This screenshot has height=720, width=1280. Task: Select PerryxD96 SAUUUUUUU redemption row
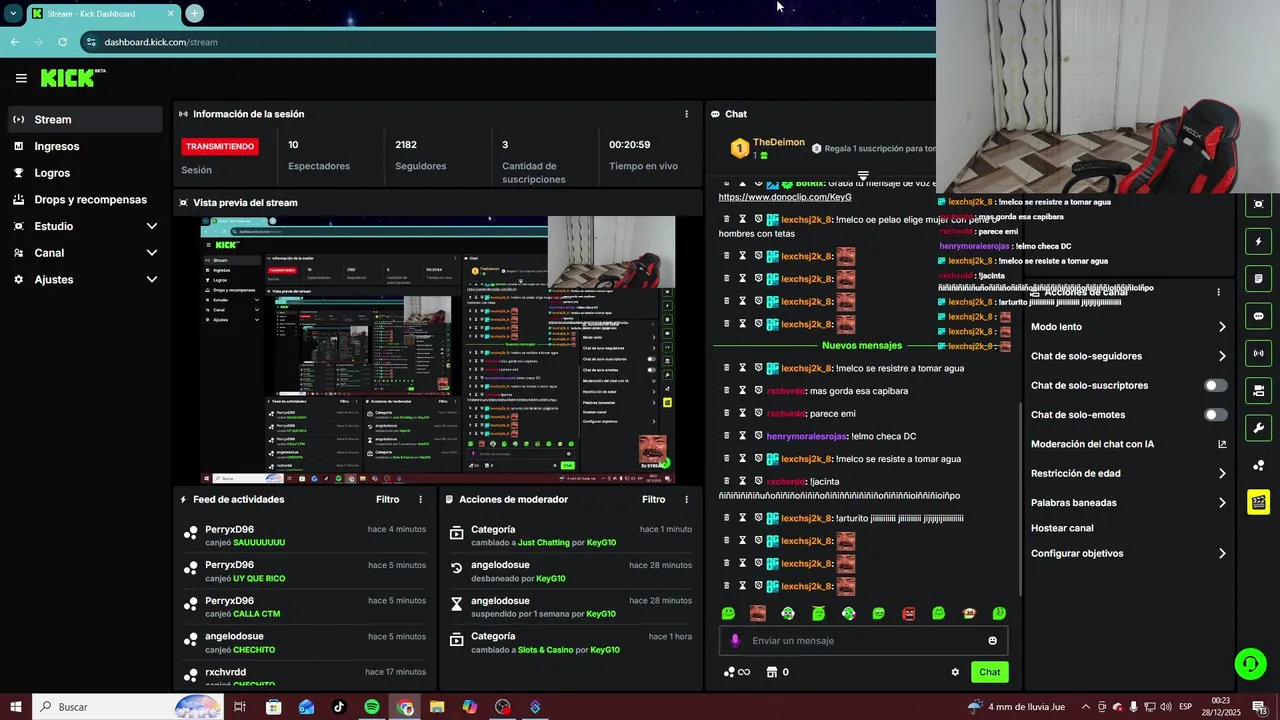[305, 536]
